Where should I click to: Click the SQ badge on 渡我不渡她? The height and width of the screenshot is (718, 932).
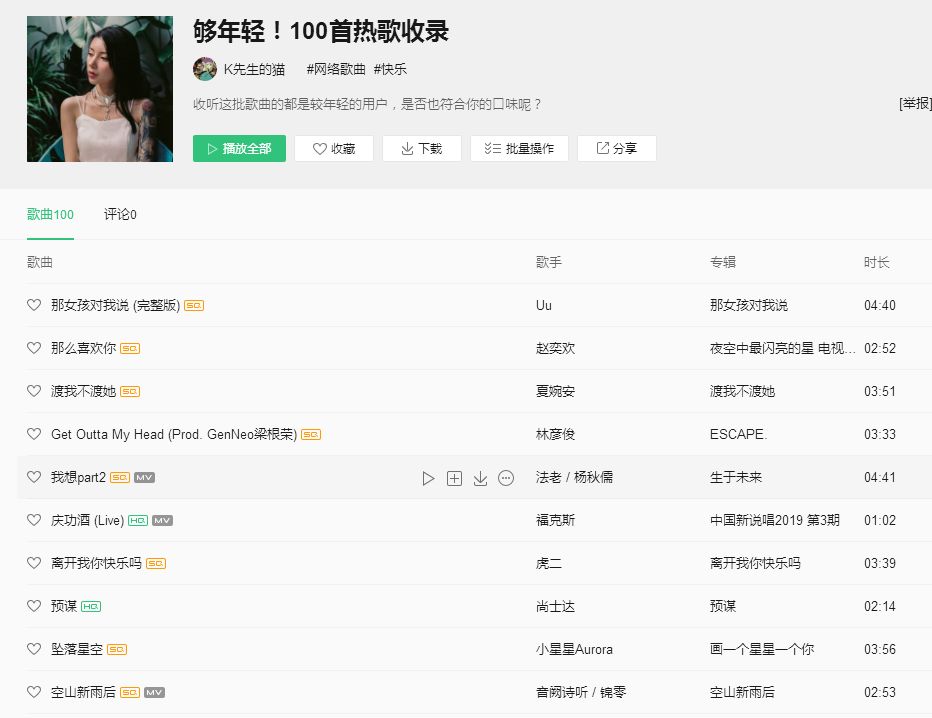130,392
